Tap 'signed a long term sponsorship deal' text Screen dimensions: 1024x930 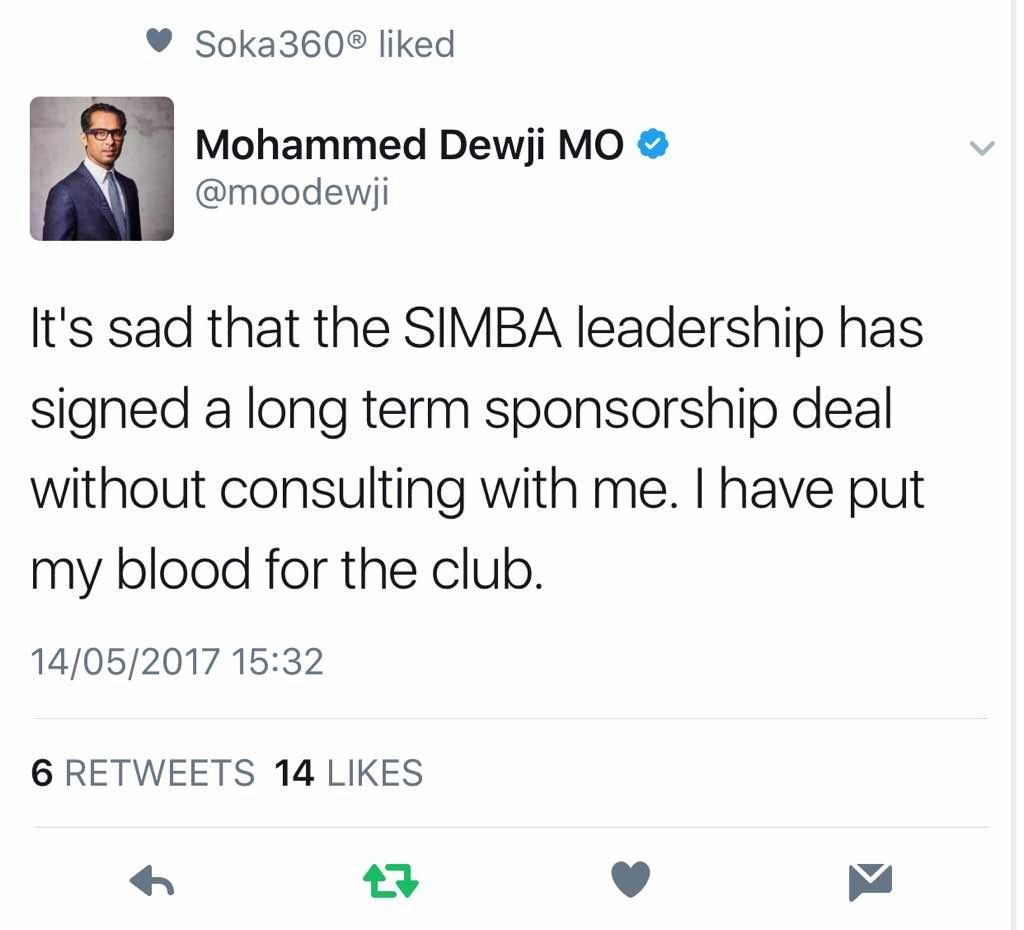pos(460,411)
